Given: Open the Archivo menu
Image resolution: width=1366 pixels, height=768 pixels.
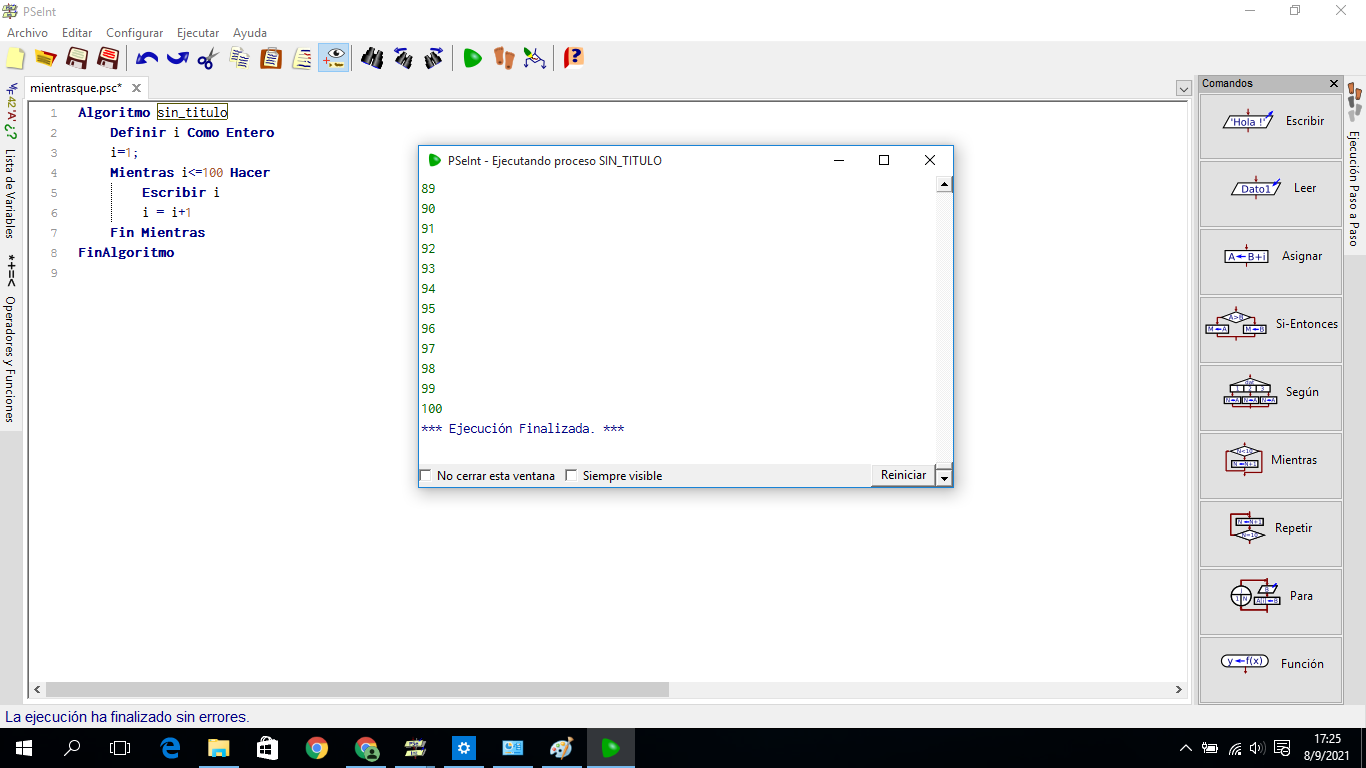Looking at the screenshot, I should [x=27, y=33].
